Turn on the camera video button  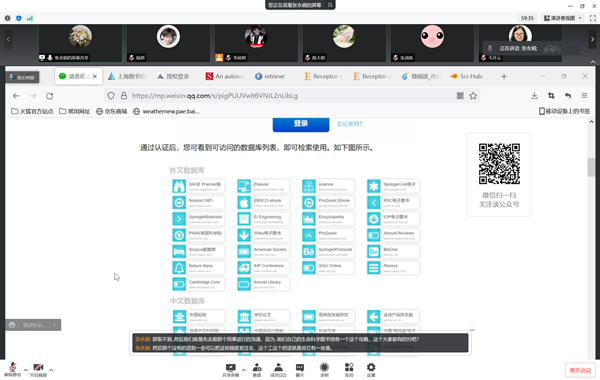pos(38,369)
